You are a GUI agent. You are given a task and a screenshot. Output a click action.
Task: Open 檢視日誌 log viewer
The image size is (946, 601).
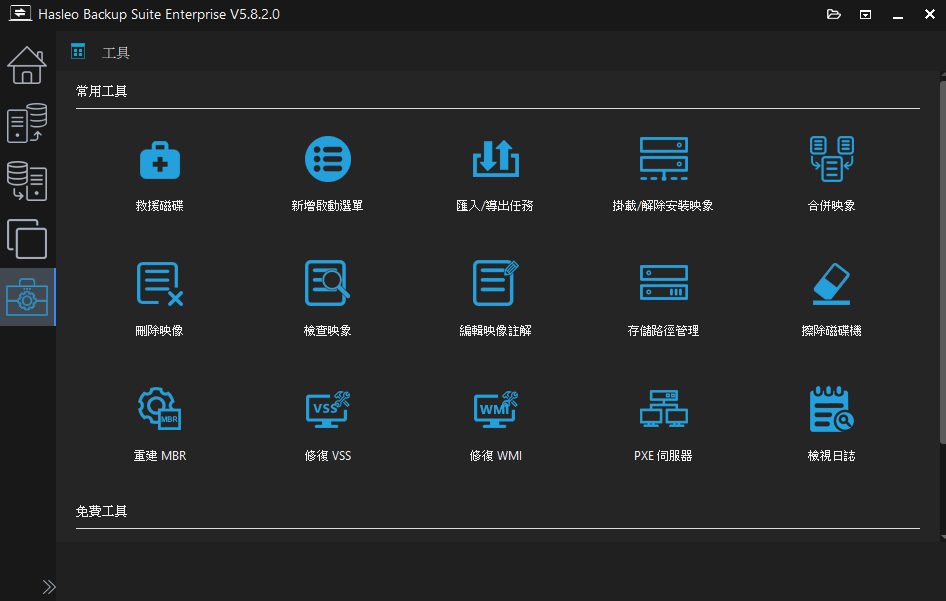coord(831,409)
